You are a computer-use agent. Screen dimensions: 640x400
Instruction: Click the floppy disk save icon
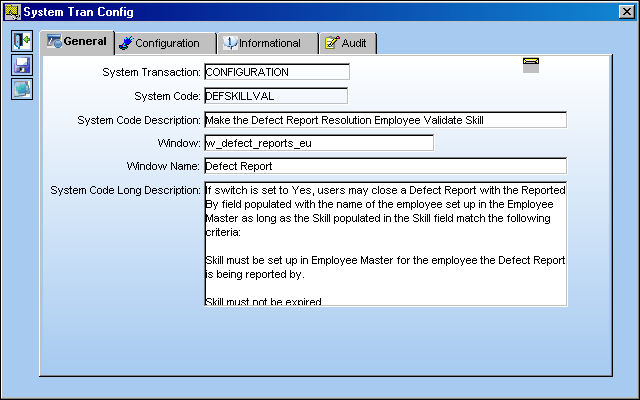pos(22,65)
